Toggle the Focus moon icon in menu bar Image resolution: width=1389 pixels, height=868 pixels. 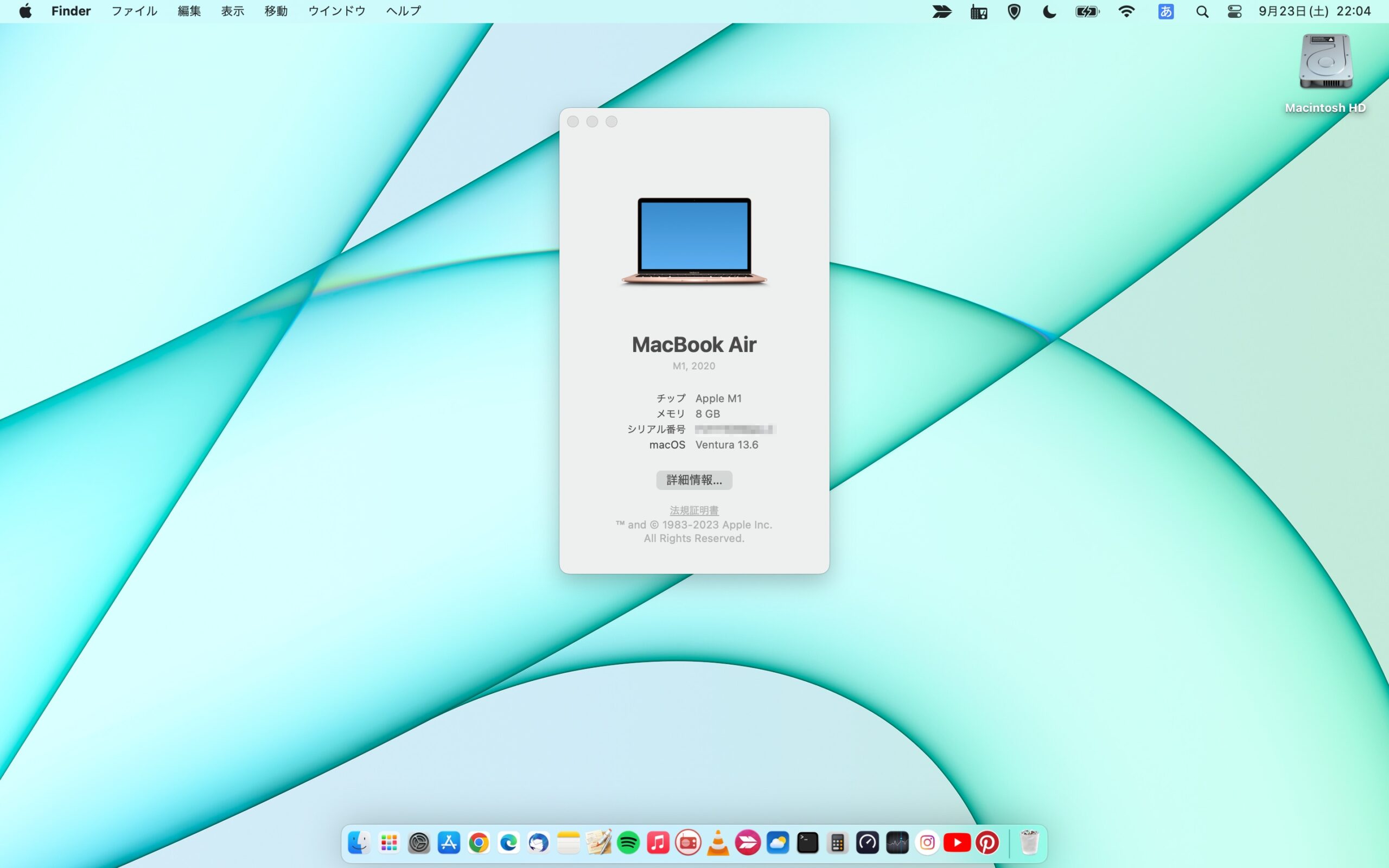(x=1049, y=11)
